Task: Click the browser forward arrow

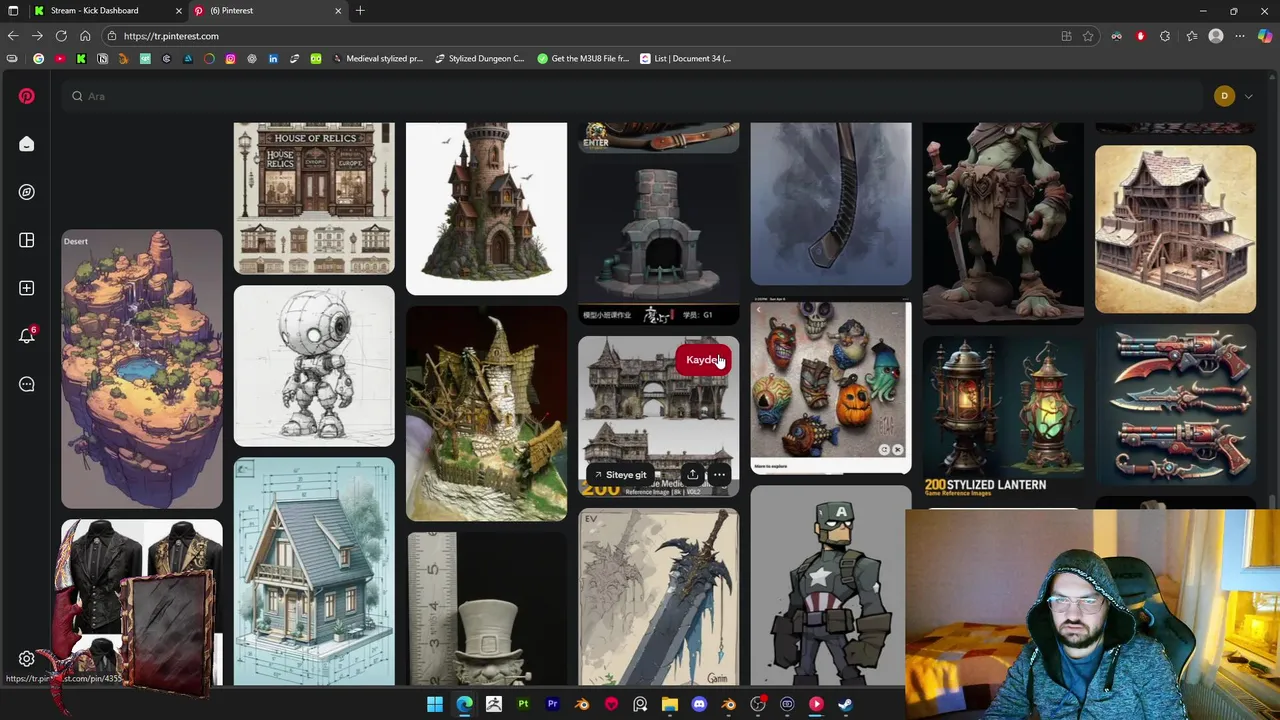Action: (37, 36)
